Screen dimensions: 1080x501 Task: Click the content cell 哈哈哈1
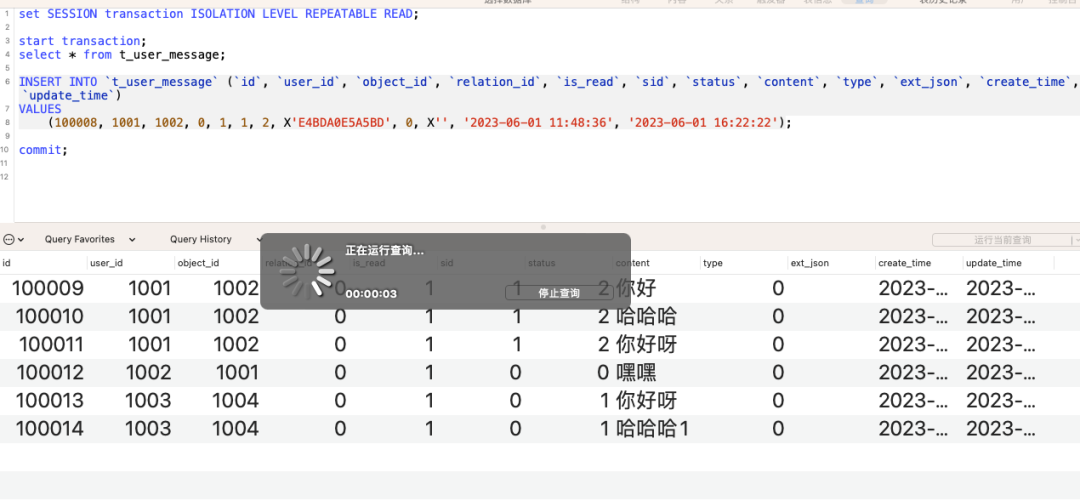tap(652, 428)
